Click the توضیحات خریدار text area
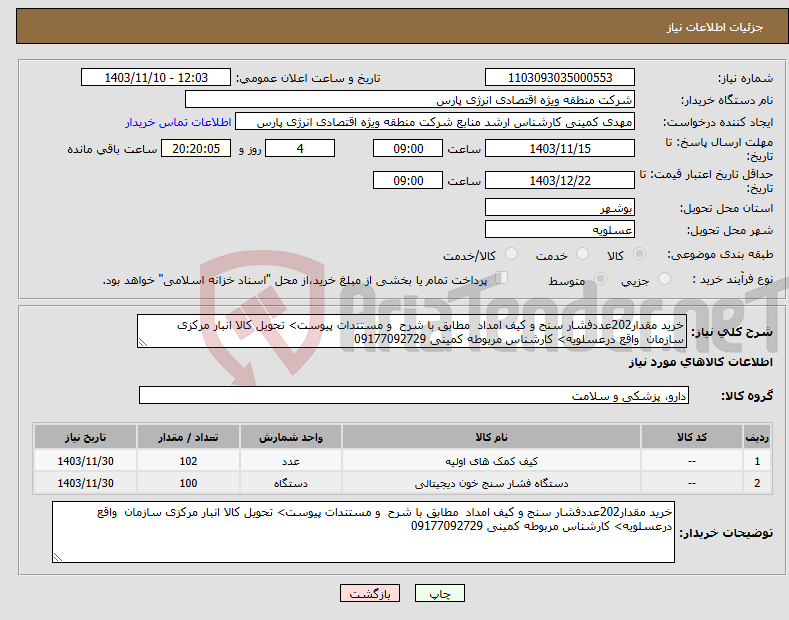Image resolution: width=789 pixels, height=620 pixels. point(363,532)
